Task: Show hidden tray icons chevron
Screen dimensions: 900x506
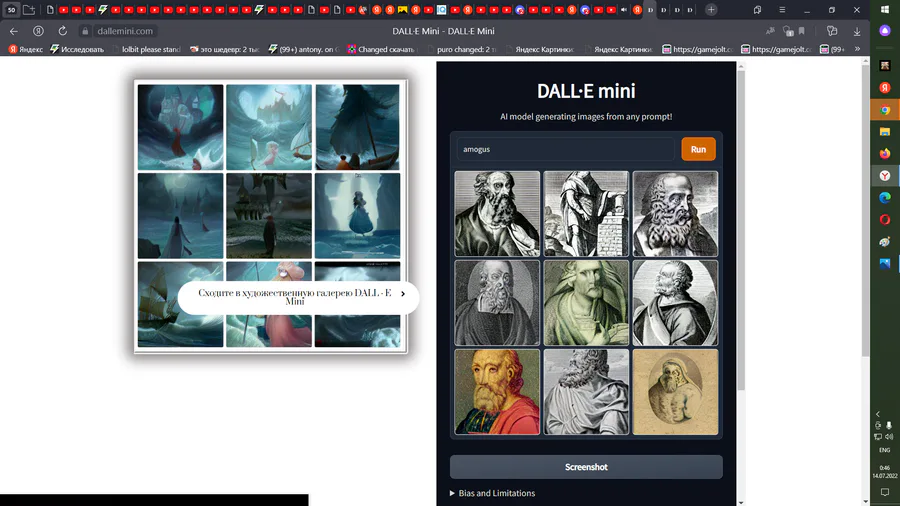Action: coord(878,414)
